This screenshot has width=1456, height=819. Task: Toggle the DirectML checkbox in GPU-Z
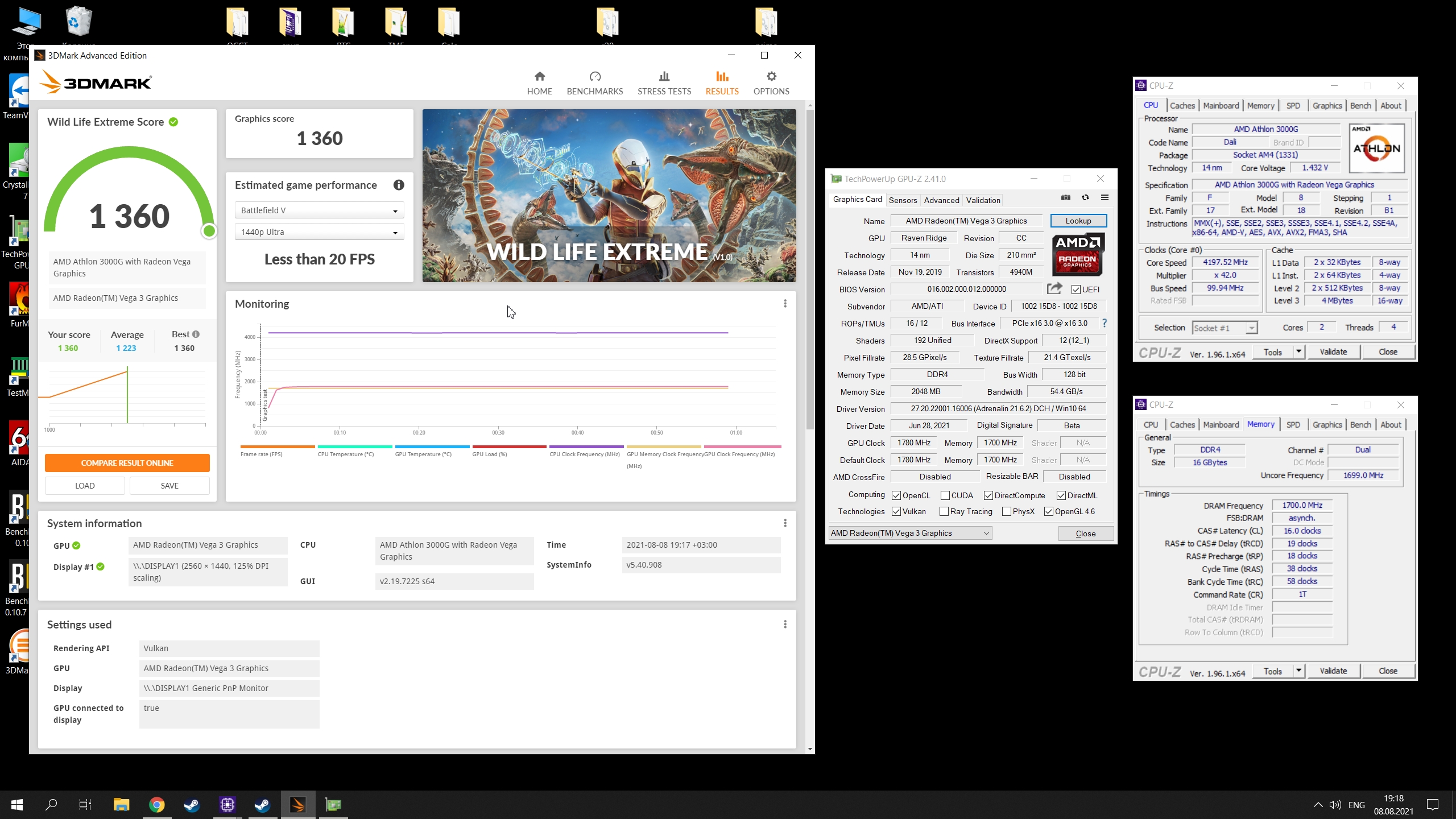click(1061, 495)
